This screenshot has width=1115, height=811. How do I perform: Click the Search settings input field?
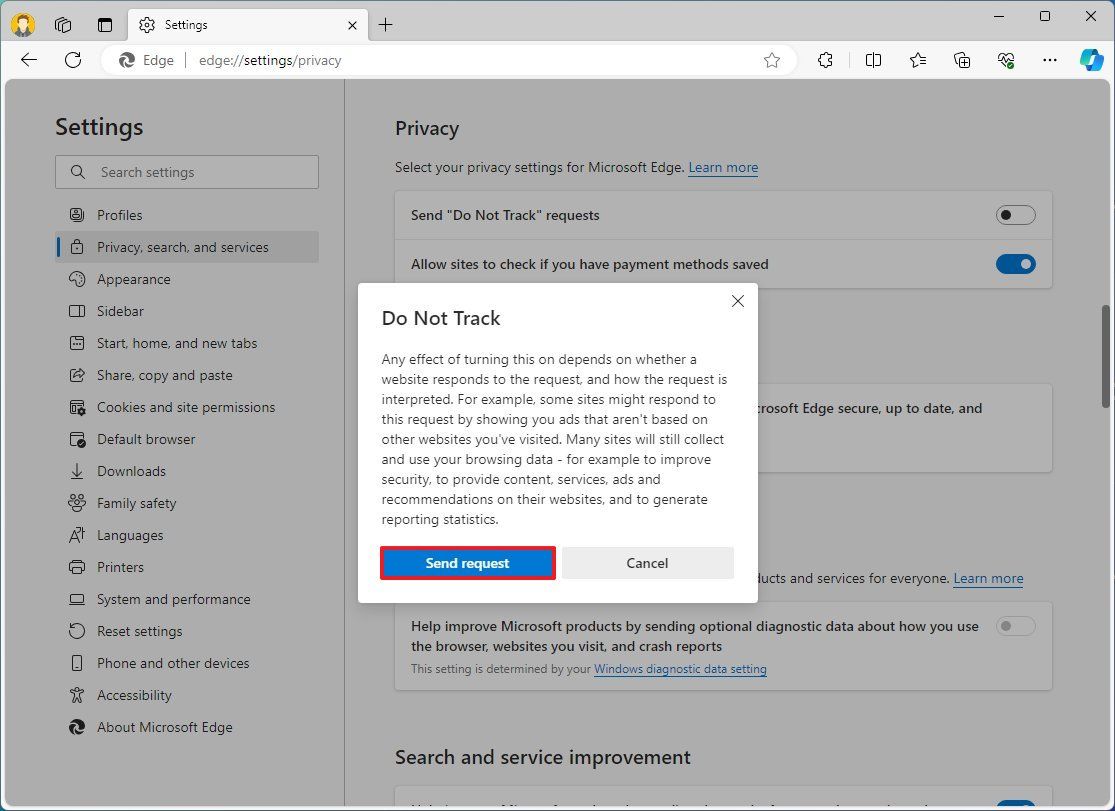coord(186,171)
